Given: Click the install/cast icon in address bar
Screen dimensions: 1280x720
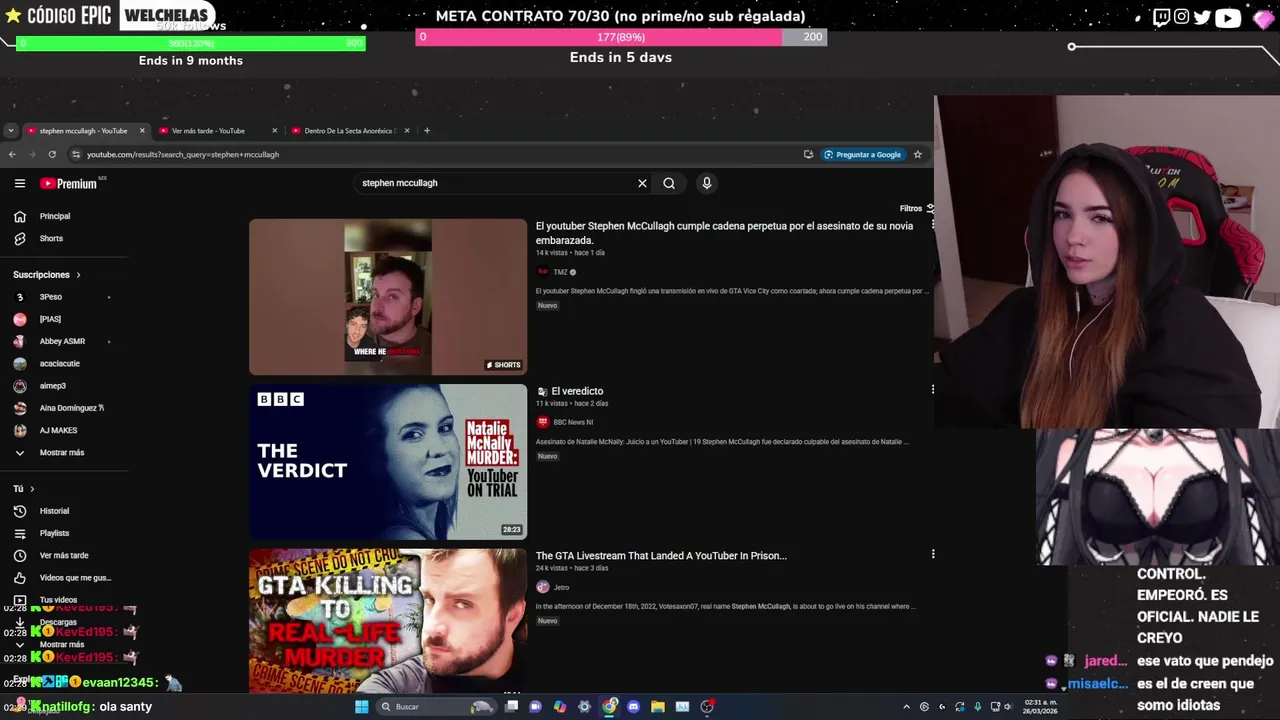Looking at the screenshot, I should [808, 154].
